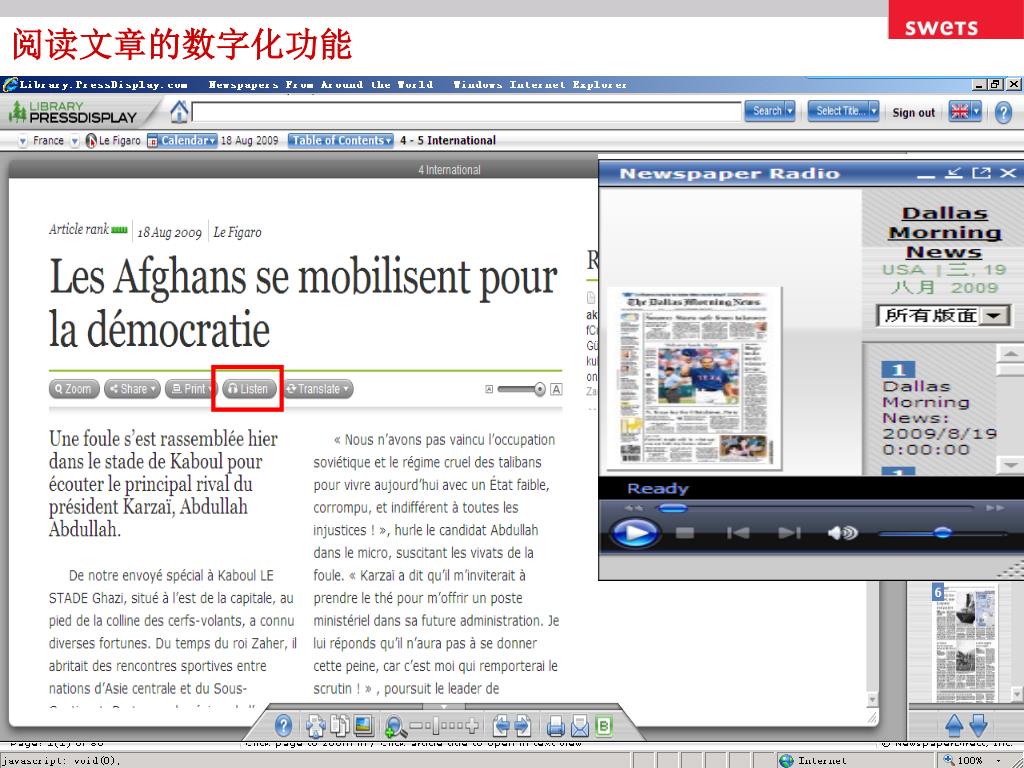
Task: Click the picture view icon
Action: pyautogui.click(x=362, y=725)
